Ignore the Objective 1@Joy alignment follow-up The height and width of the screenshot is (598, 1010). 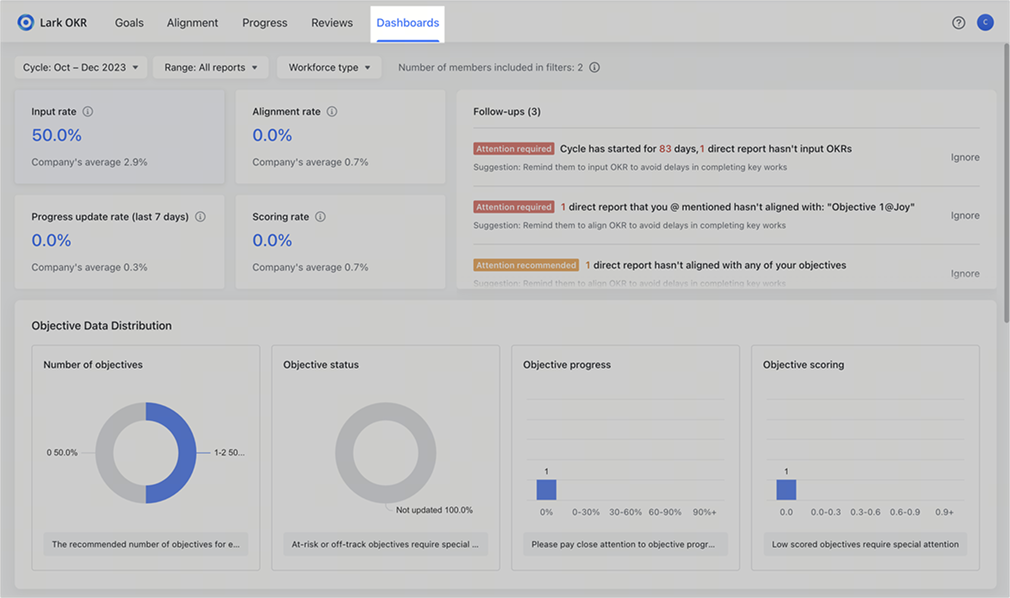[964, 216]
